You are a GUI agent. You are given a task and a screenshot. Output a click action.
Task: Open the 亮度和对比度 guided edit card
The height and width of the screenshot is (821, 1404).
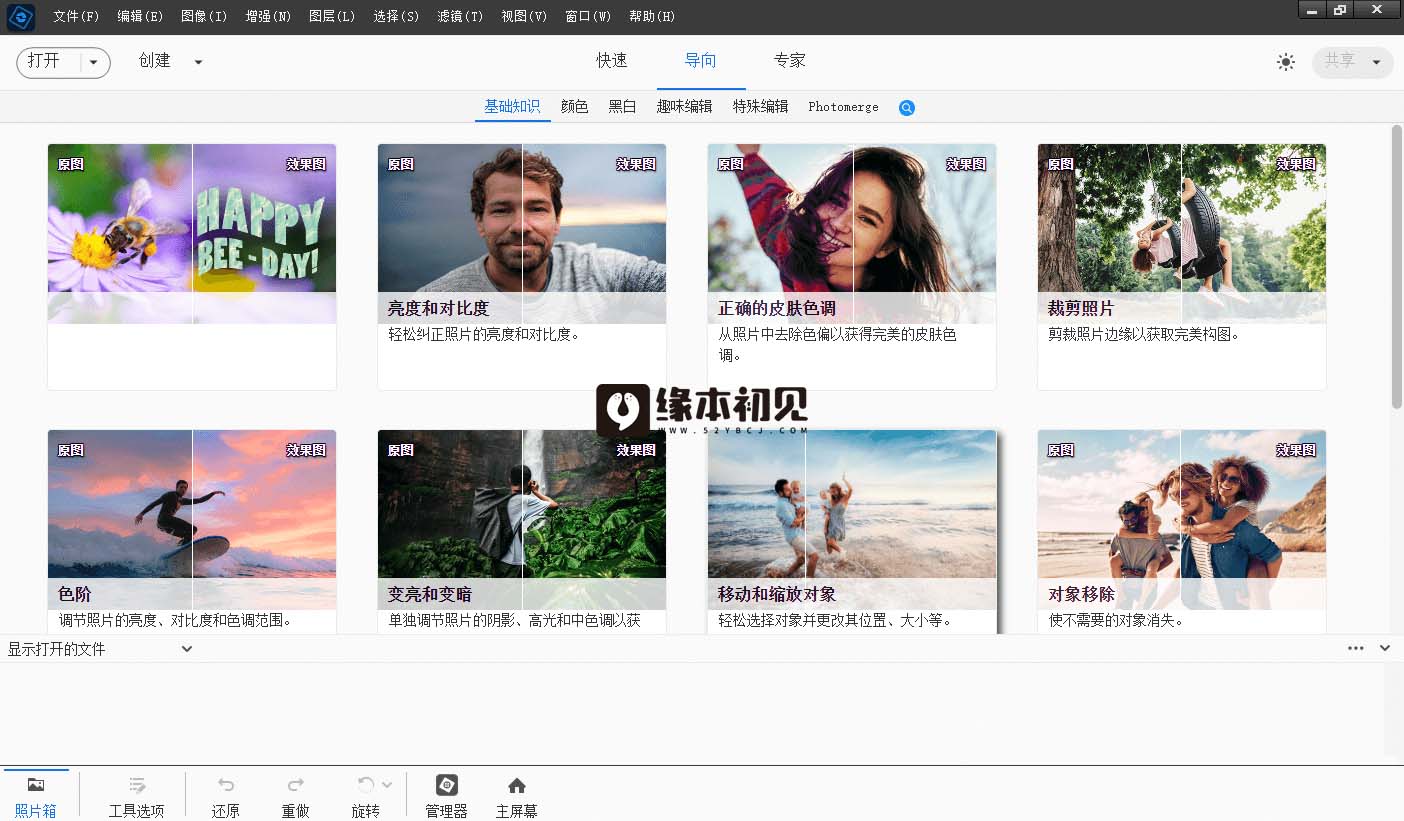522,266
